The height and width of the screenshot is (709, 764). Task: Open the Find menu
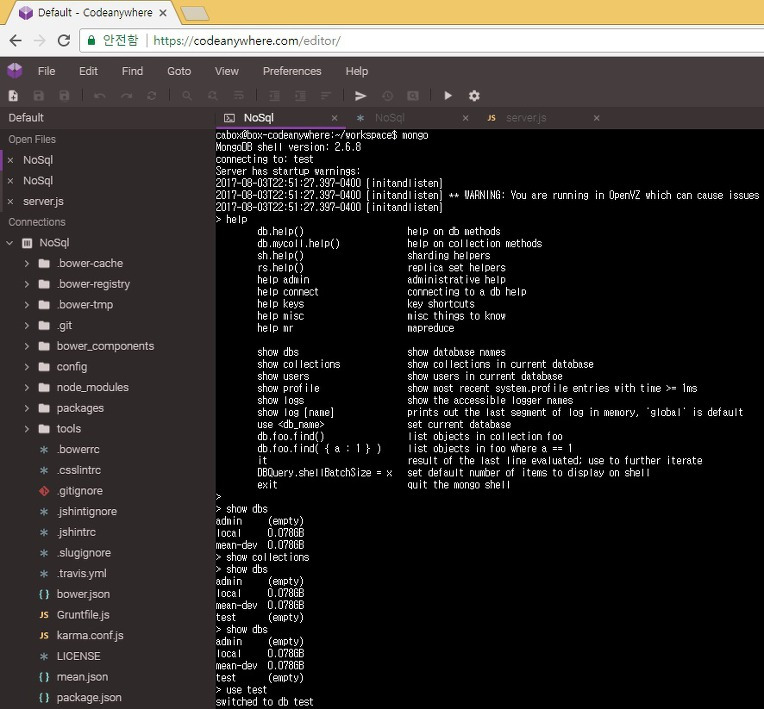[x=132, y=71]
